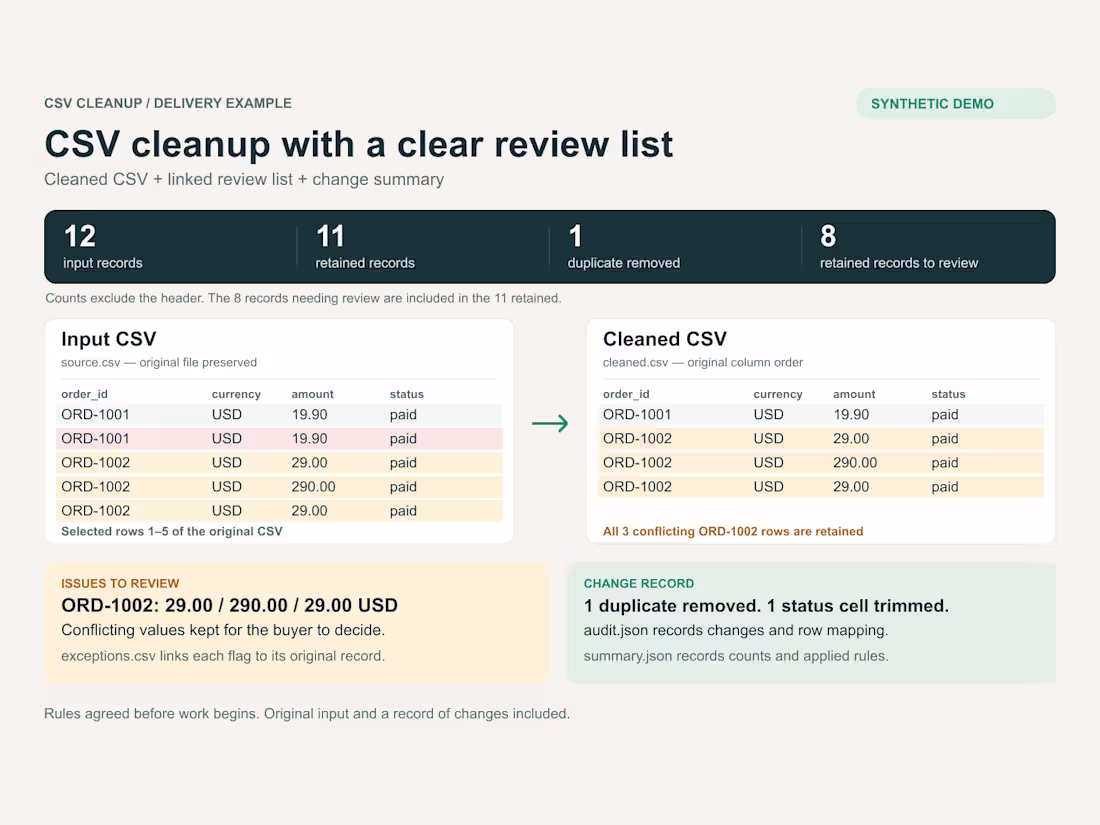Viewport: 1100px width, 825px height.
Task: Click the 290.00 amount in Input CSV
Action: [314, 487]
